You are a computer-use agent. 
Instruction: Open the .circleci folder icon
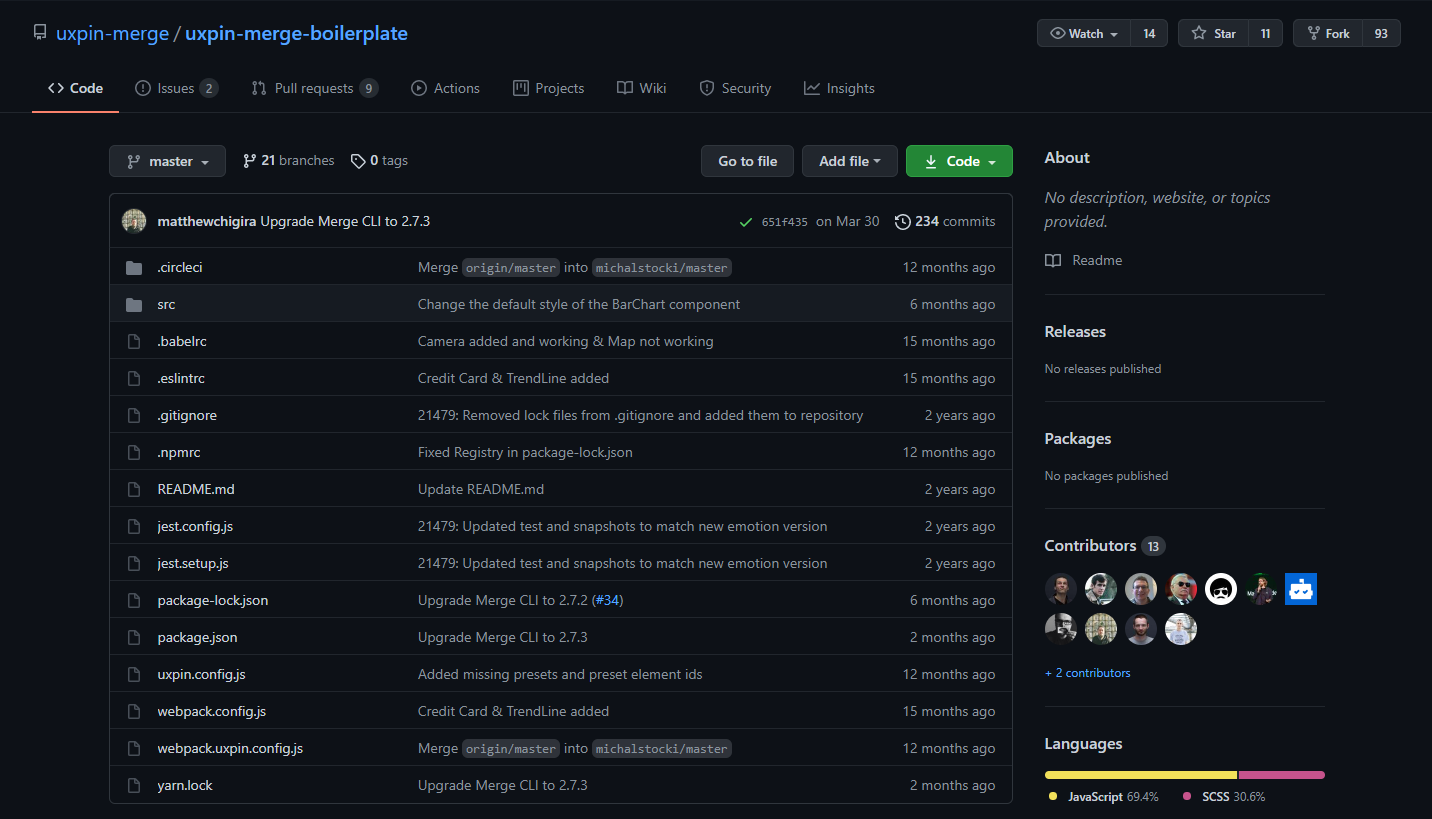tap(134, 267)
